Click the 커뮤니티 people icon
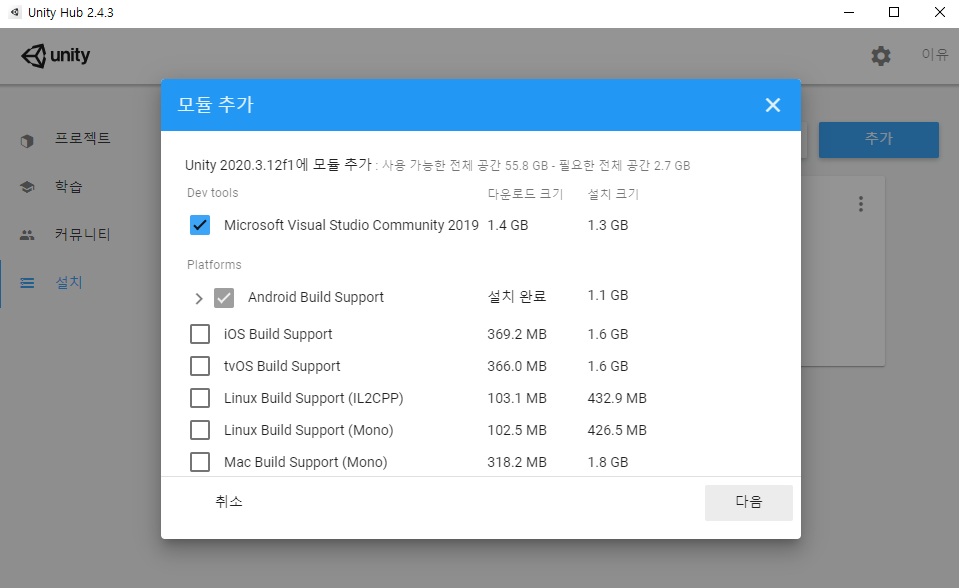This screenshot has height=588, width=959. pos(27,234)
